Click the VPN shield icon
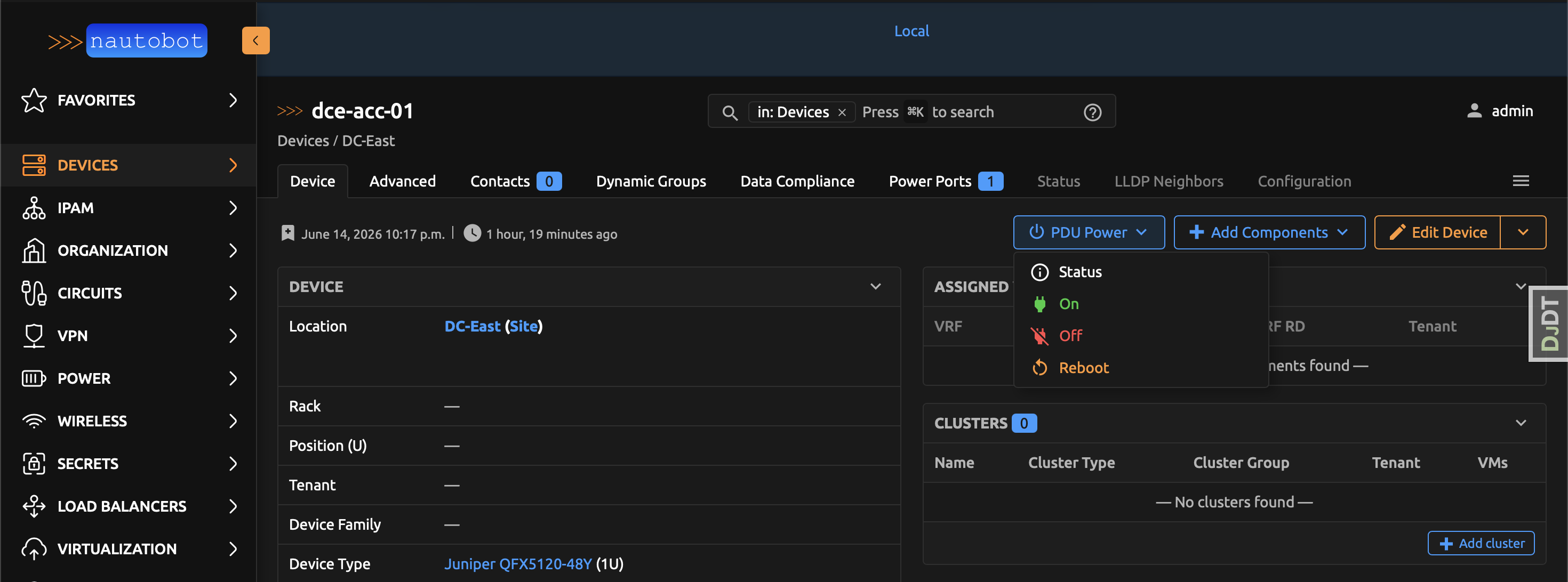The height and width of the screenshot is (582, 1568). pos(34,336)
